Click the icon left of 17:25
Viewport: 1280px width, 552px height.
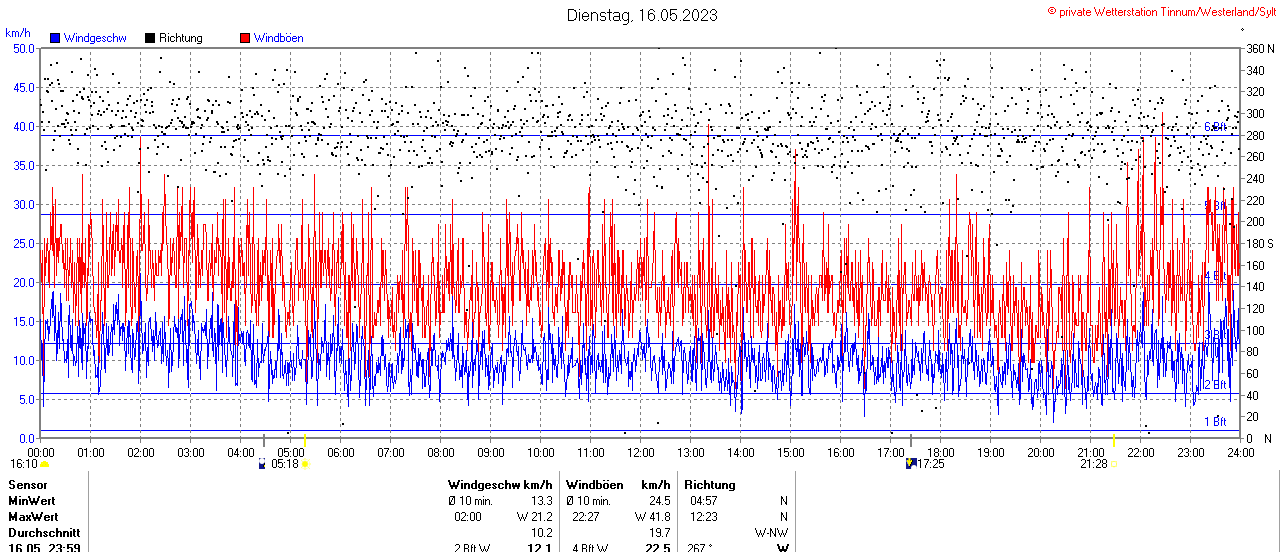pos(910,463)
